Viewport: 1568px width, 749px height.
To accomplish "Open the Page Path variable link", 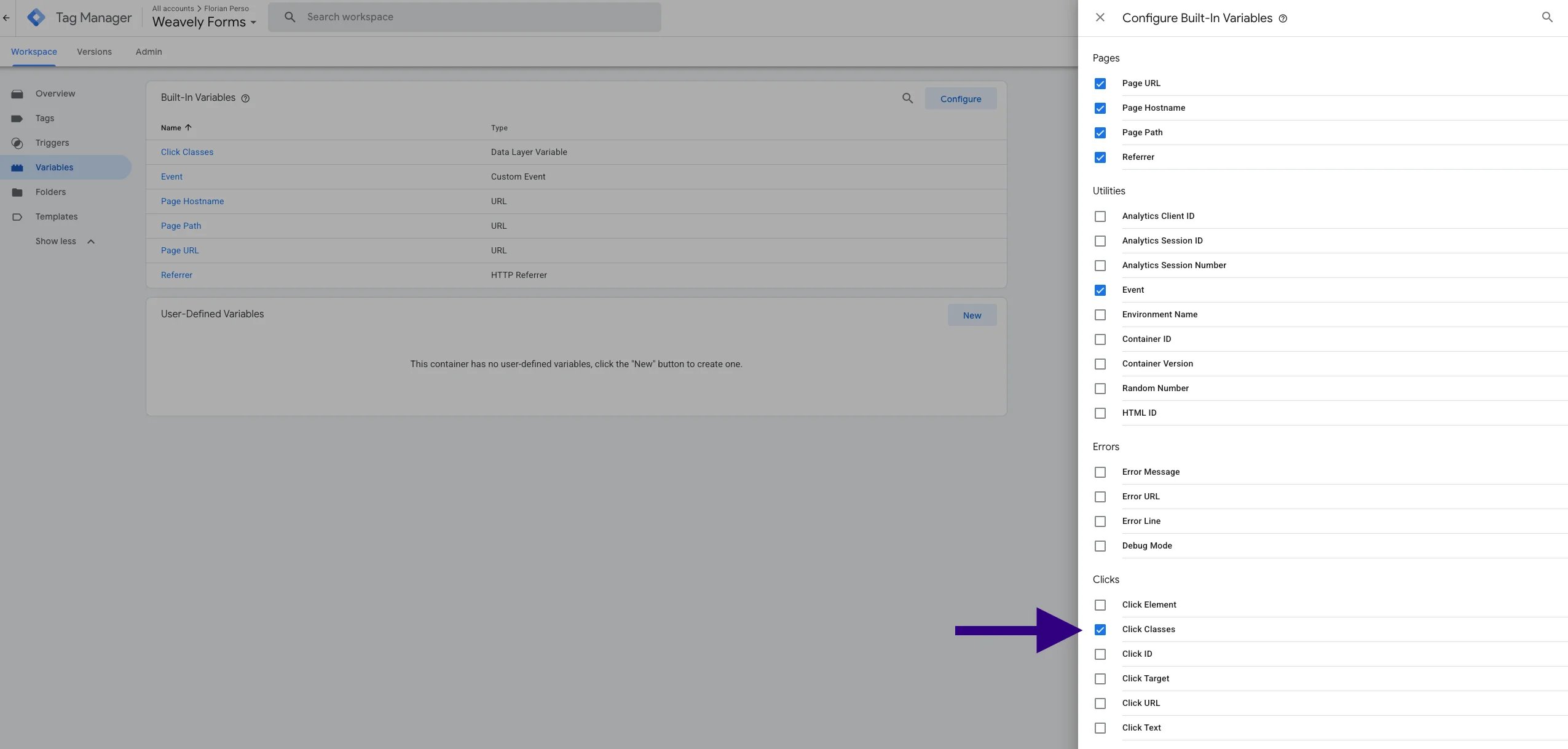I will [181, 226].
